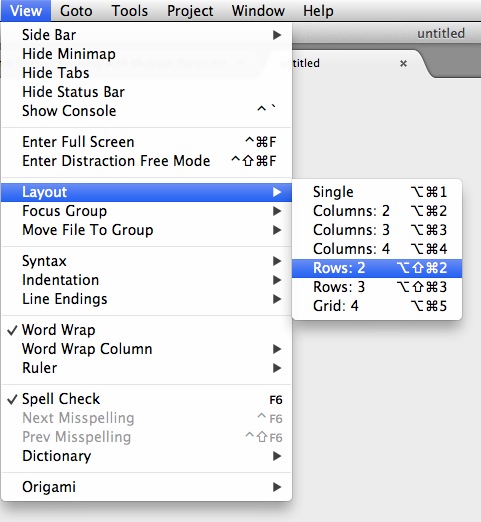Close the untitled tab with the x
Image resolution: width=481 pixels, height=522 pixels.
tap(403, 63)
